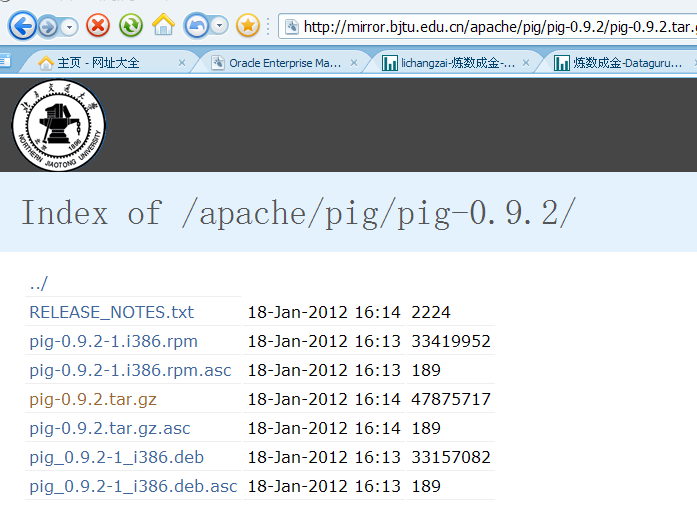This screenshot has height=507, width=697.
Task: Open pig-0.9.2-1.i386.rpm.asc signature link
Action: coord(130,370)
